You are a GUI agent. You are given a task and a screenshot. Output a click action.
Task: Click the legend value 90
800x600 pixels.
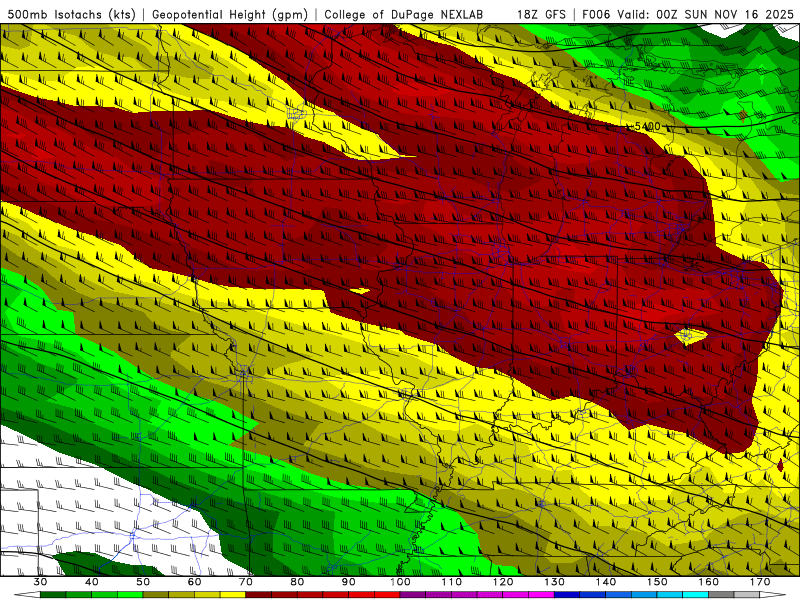[348, 582]
